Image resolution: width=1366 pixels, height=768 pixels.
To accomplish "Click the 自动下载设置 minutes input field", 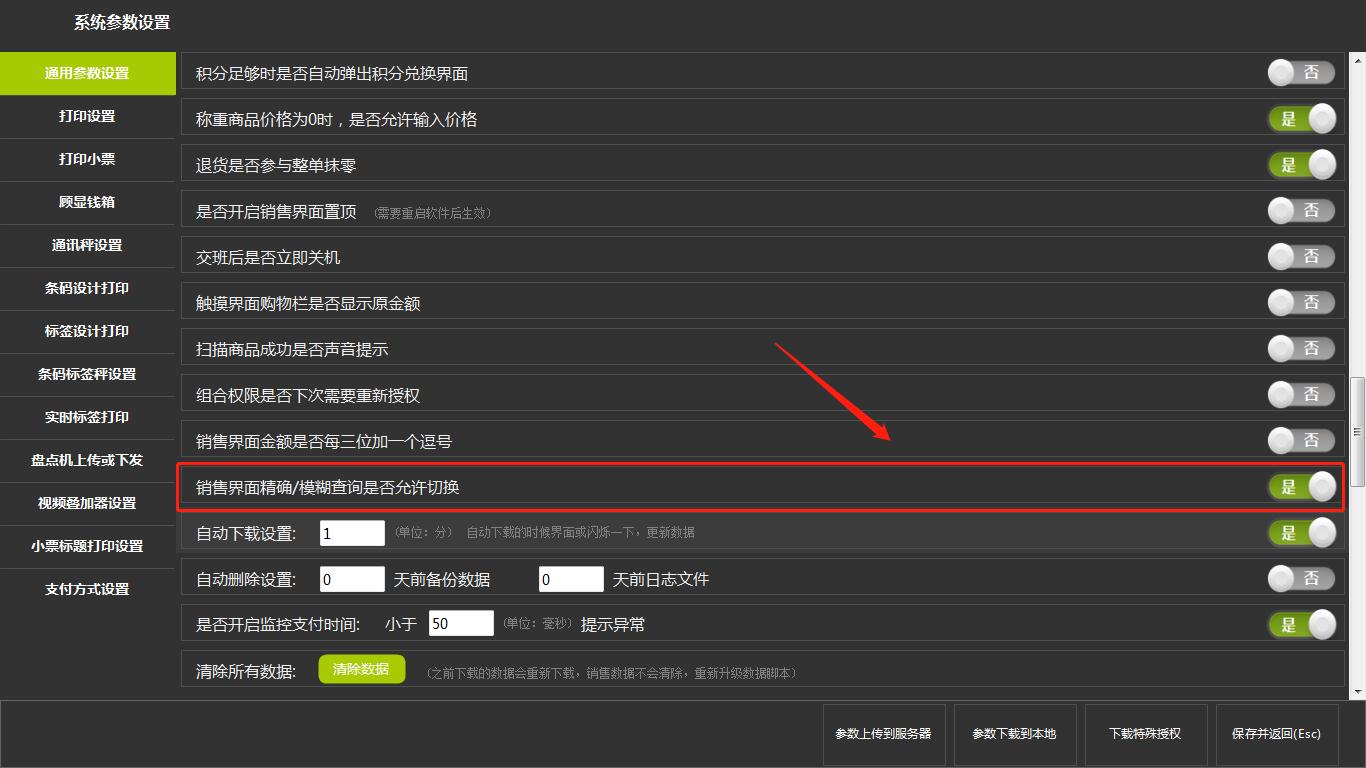I will [352, 533].
